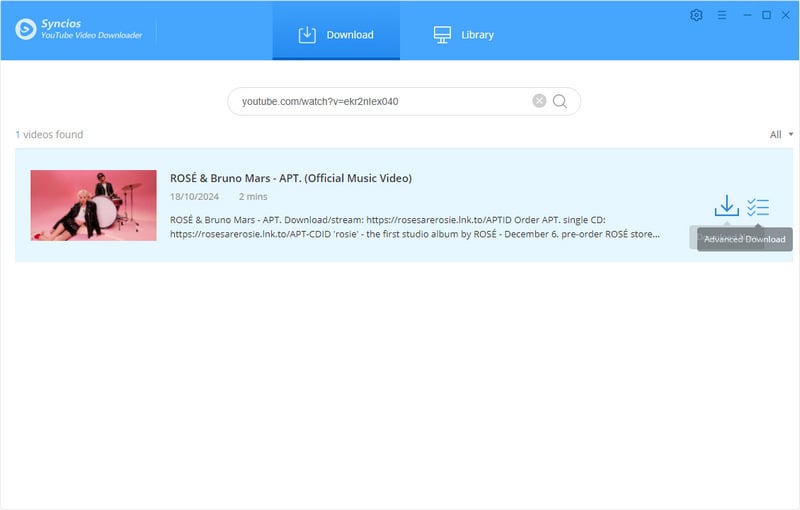
Task: Click the video description text
Action: 415,227
